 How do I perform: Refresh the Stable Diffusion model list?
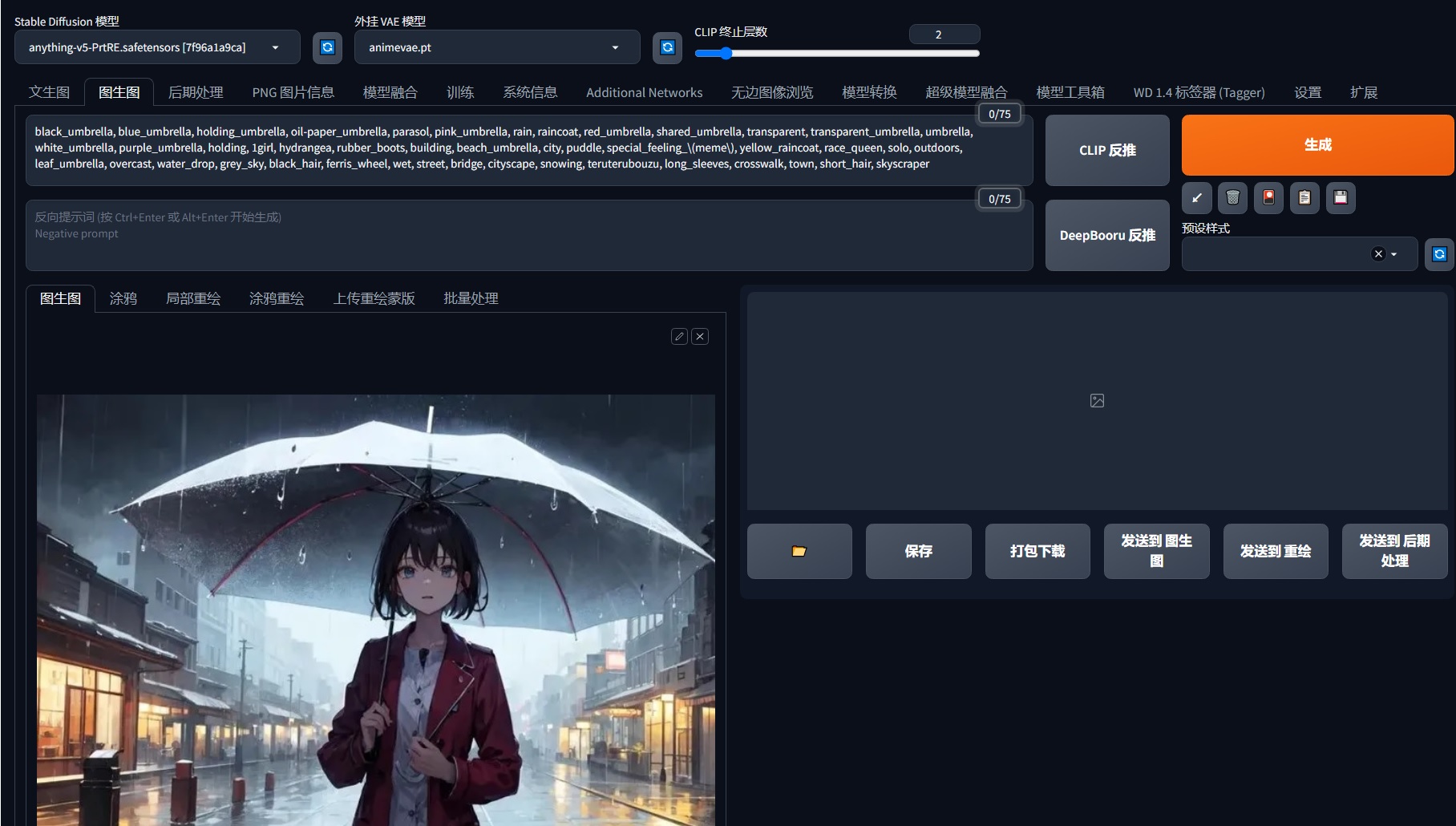tap(327, 47)
